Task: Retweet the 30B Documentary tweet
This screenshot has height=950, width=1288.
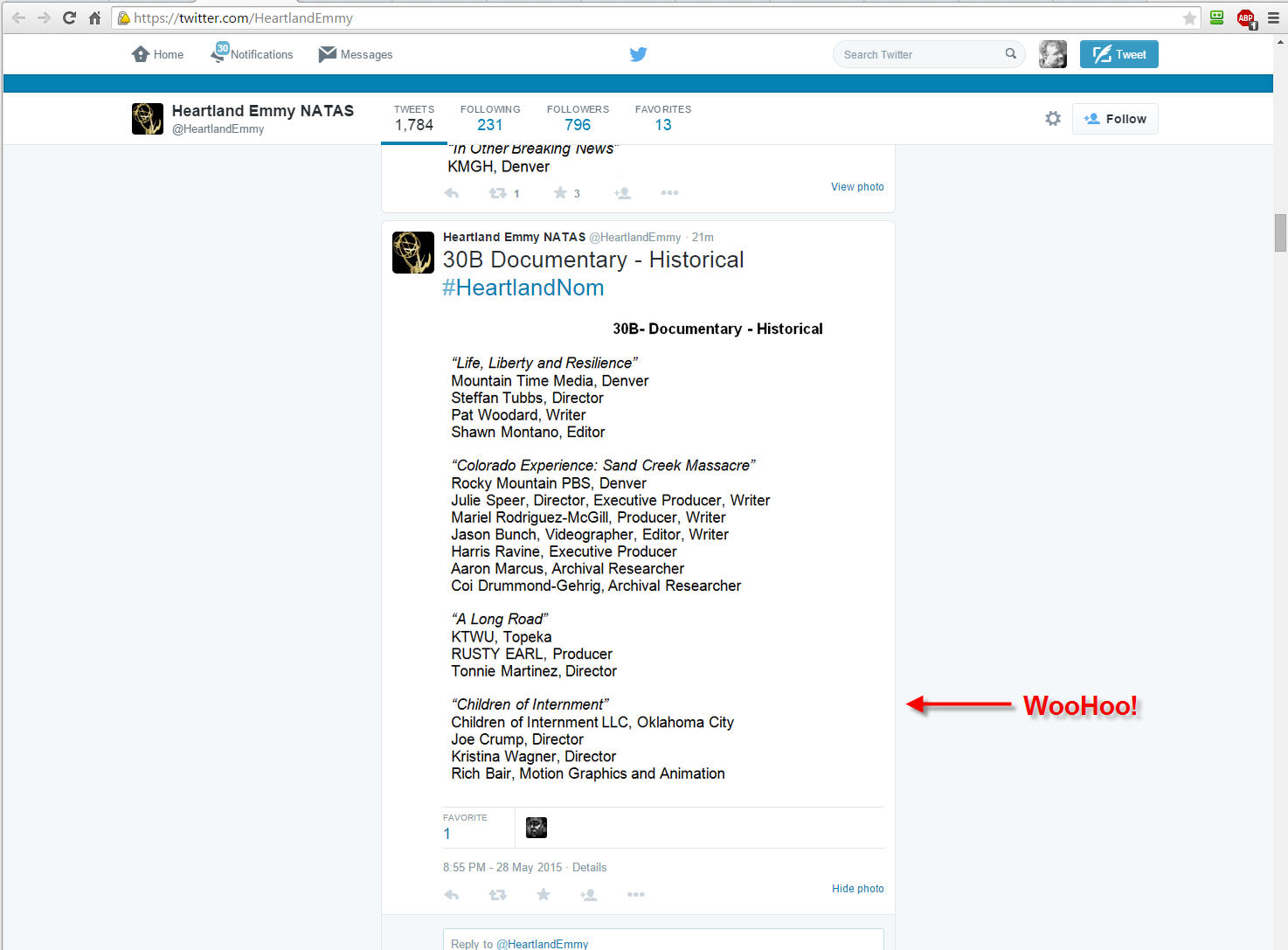Action: tap(497, 895)
